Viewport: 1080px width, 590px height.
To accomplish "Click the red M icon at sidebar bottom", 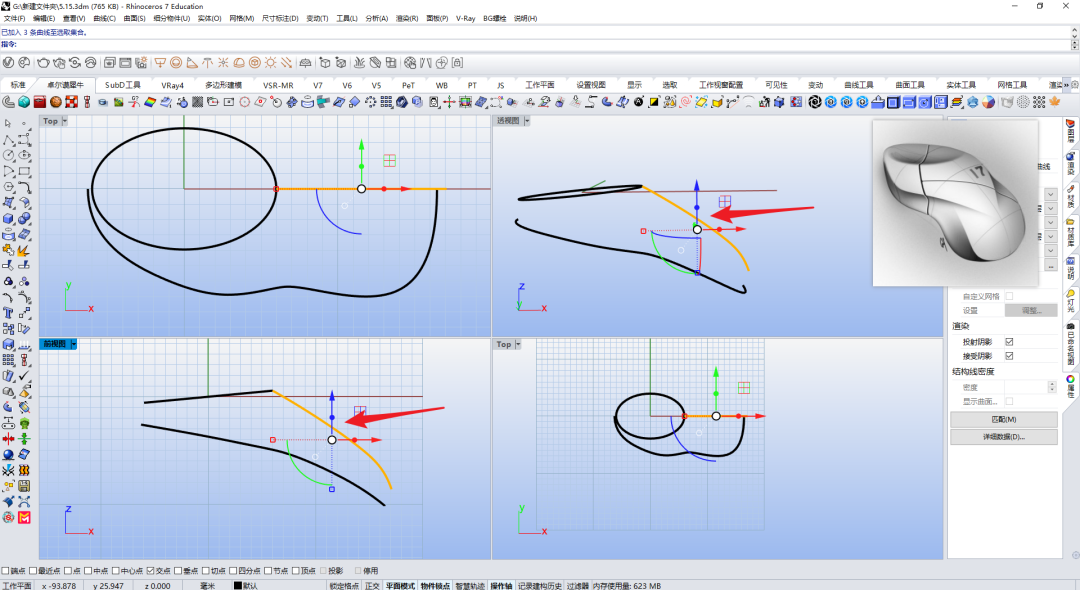I will [24, 517].
